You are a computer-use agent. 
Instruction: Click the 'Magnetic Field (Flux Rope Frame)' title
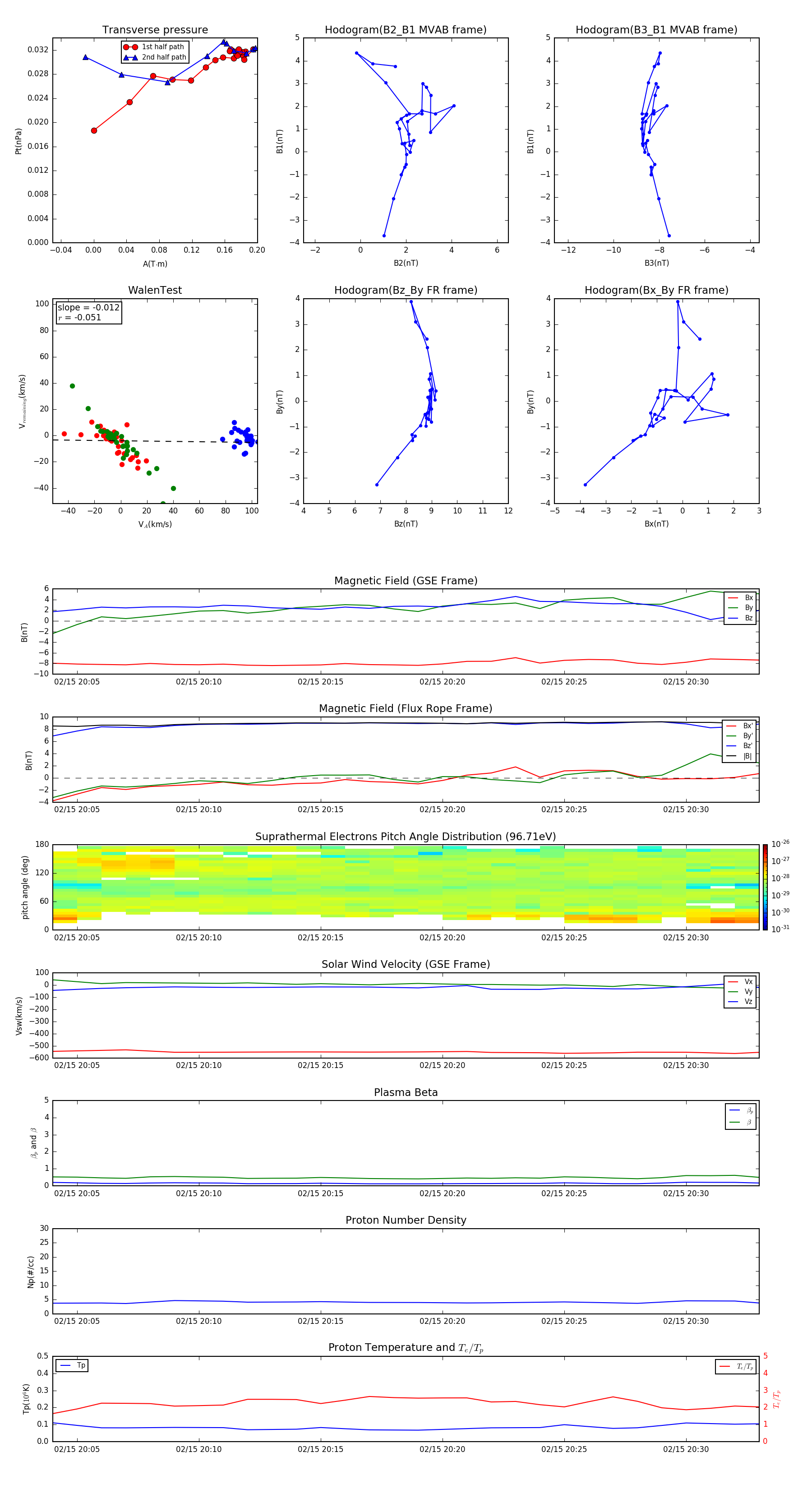coord(406,709)
